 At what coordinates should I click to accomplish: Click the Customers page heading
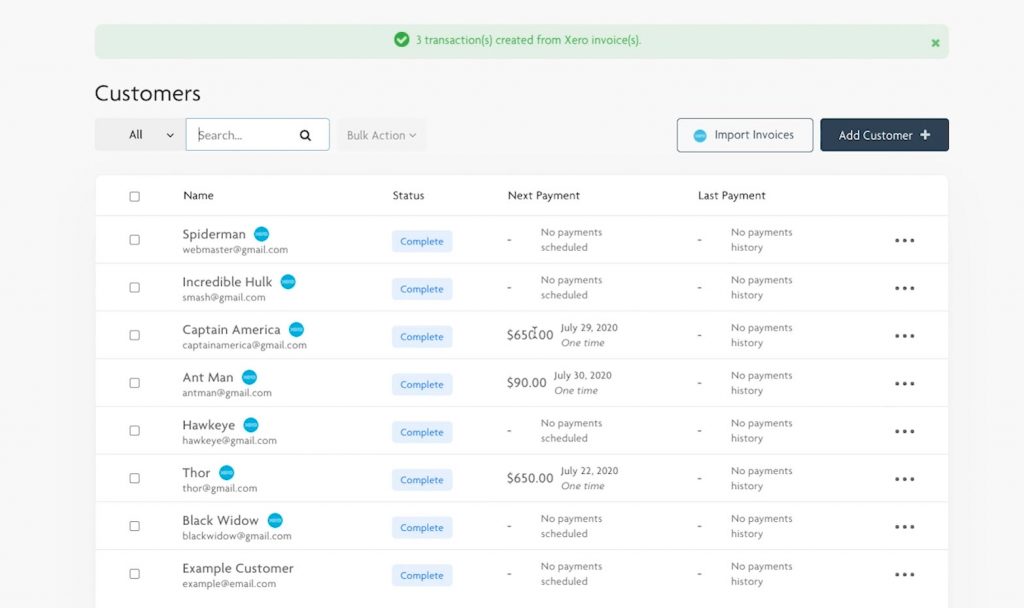(148, 93)
